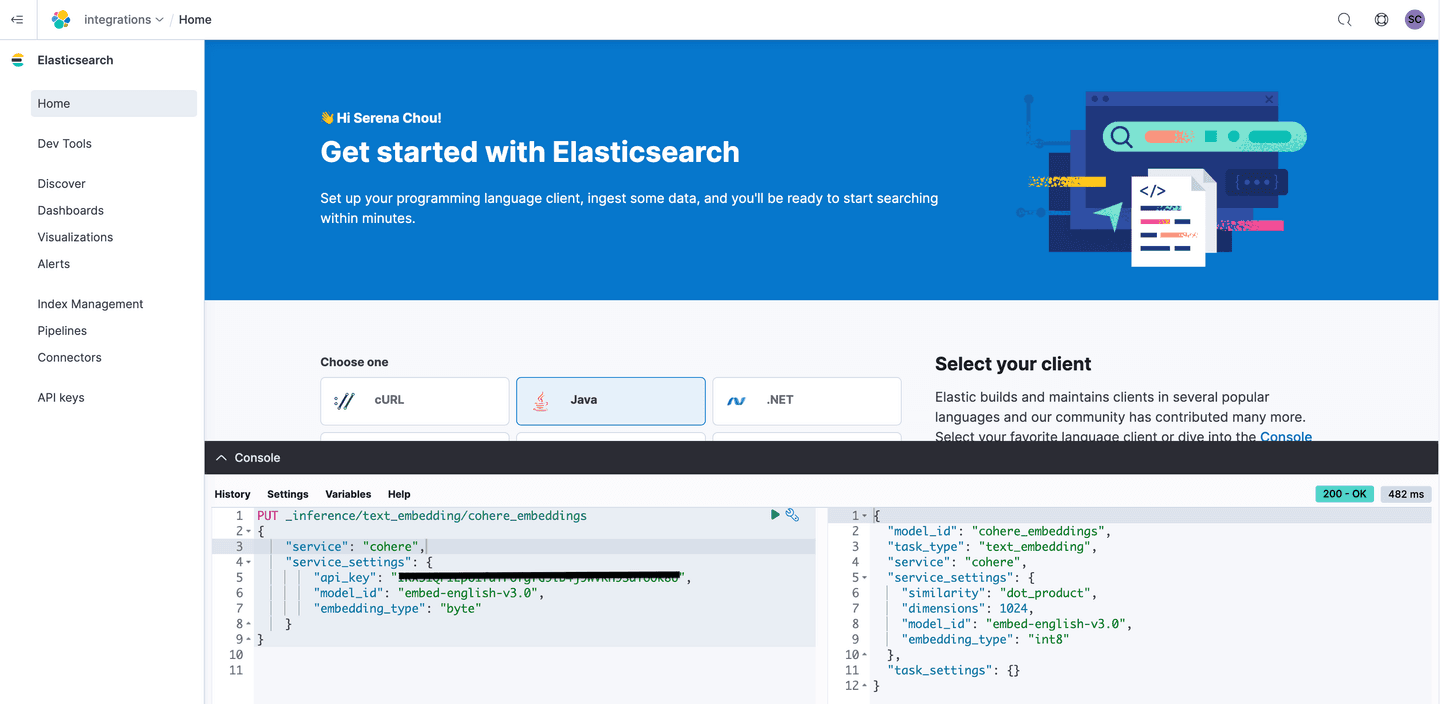Open the SC user avatar menu
Screen dimensions: 1440x704
point(1414,19)
